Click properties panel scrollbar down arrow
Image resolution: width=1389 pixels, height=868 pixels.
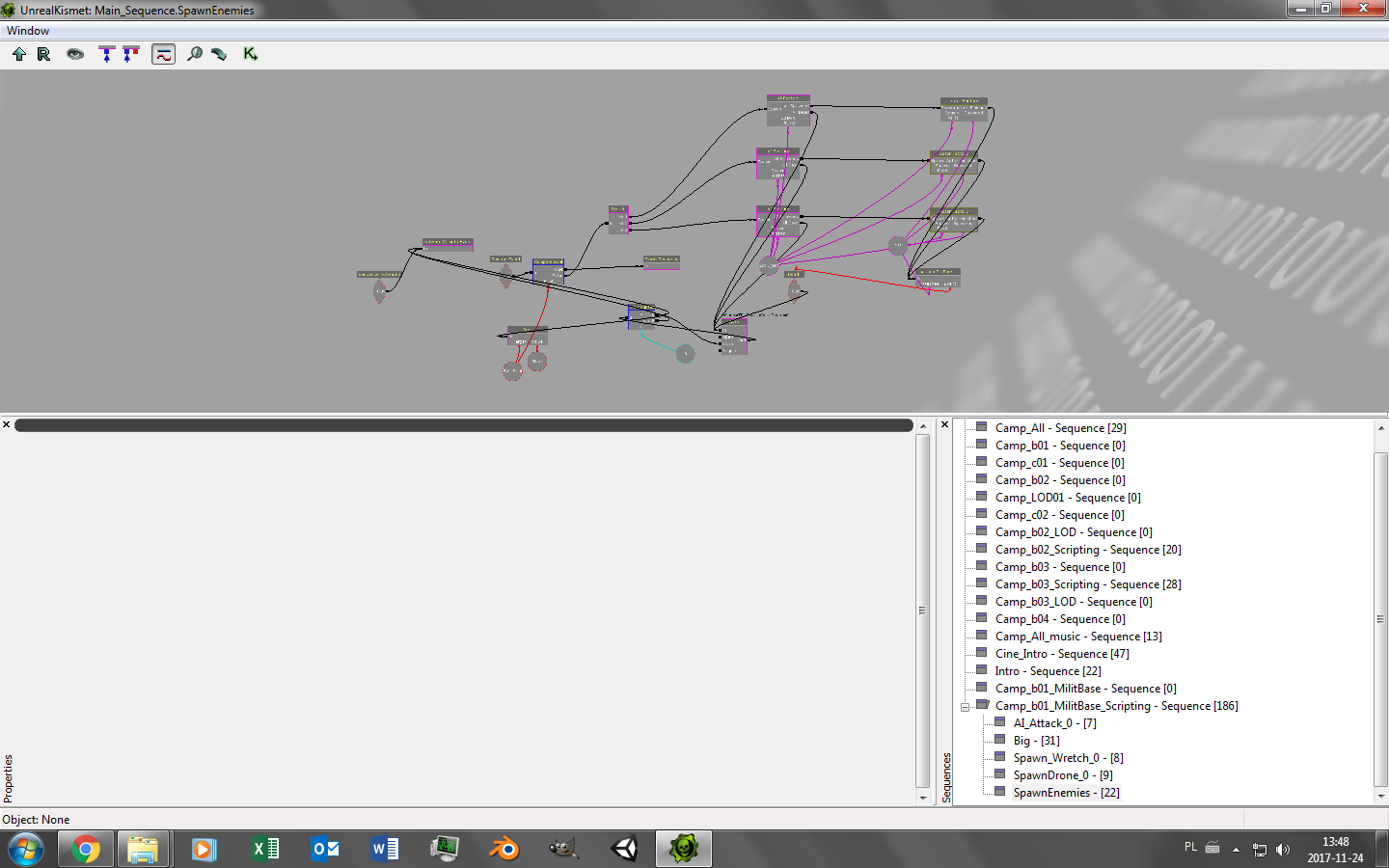[923, 798]
